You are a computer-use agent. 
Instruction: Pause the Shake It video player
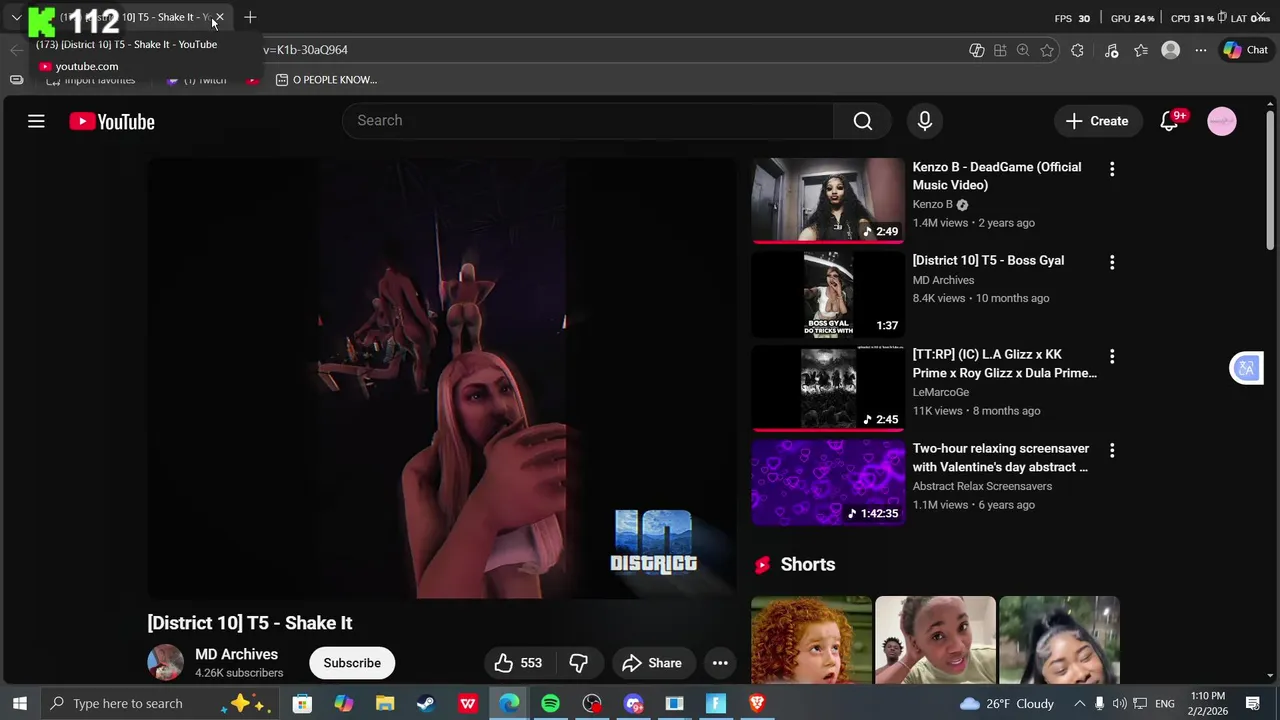(x=441, y=378)
